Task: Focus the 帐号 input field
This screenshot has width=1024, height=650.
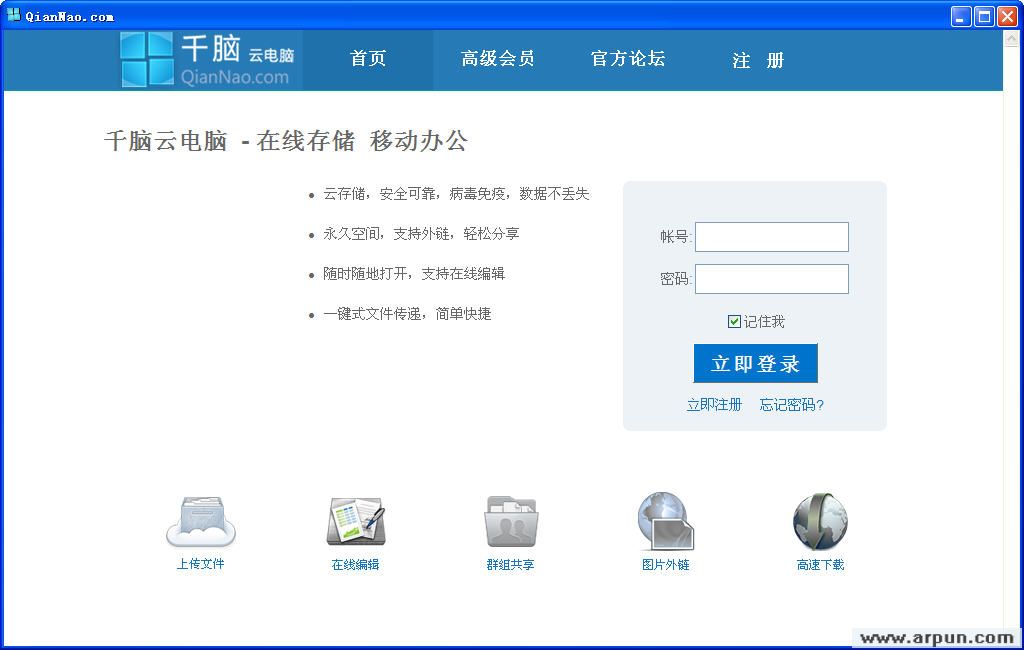Action: tap(772, 236)
